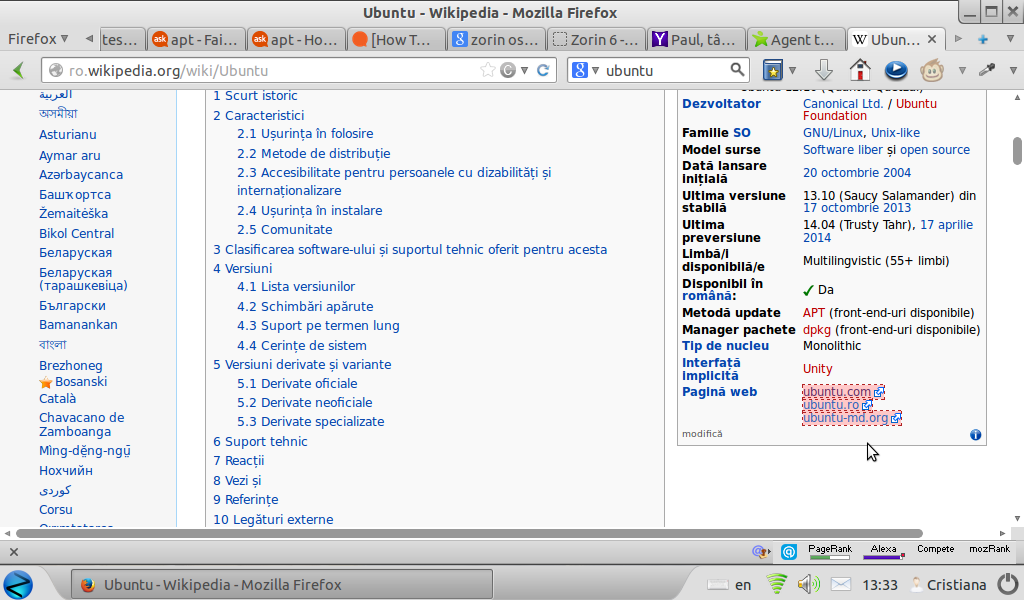The image size is (1024, 600).
Task: Focus the URL address field
Action: (x=273, y=71)
